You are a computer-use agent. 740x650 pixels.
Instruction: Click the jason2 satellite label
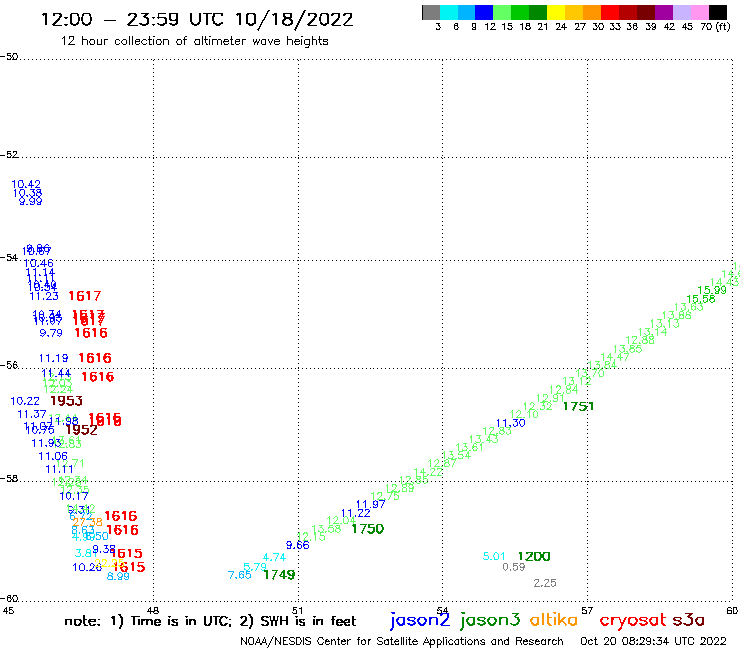pos(420,620)
